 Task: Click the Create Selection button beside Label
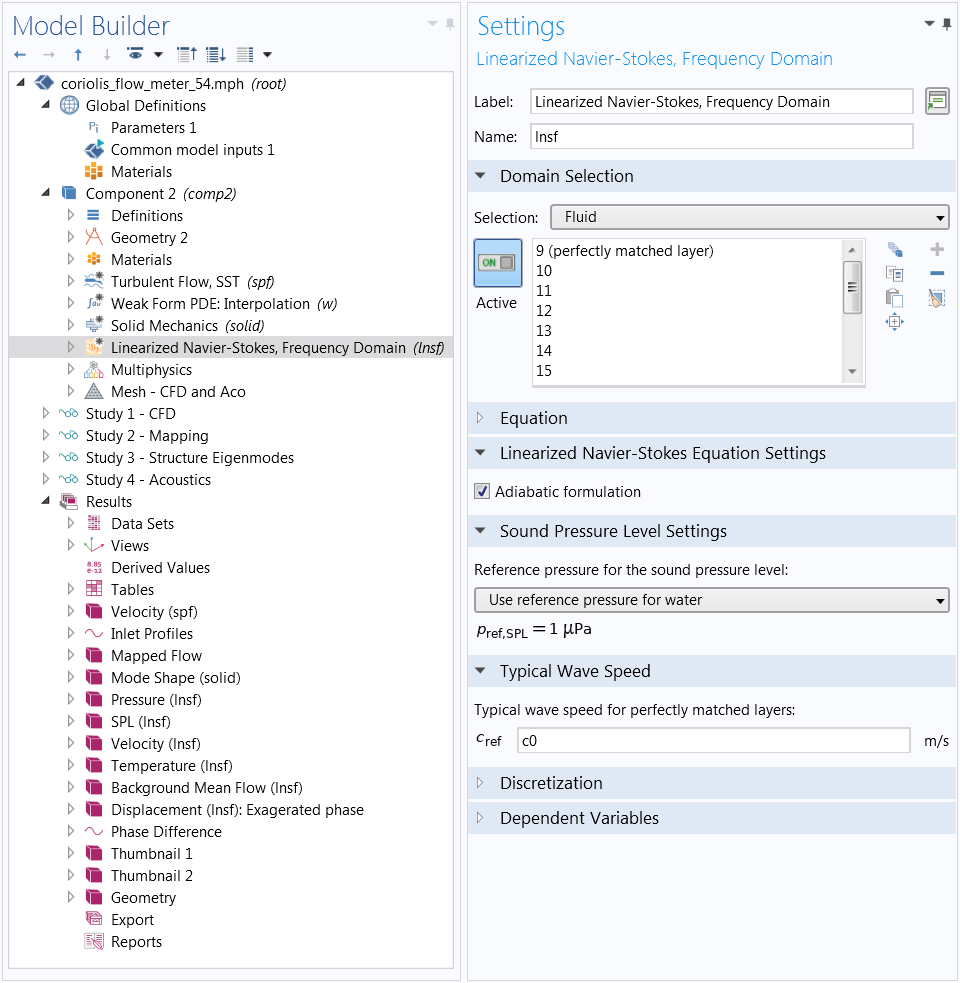coord(936,101)
